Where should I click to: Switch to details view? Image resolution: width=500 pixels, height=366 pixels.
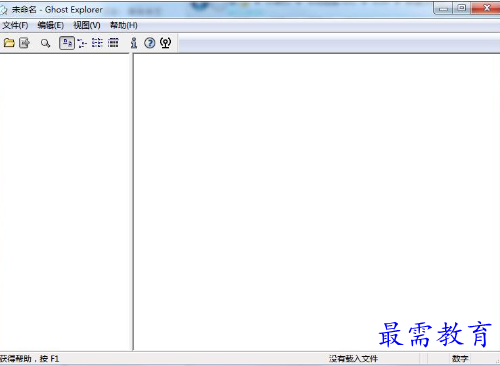(x=113, y=43)
